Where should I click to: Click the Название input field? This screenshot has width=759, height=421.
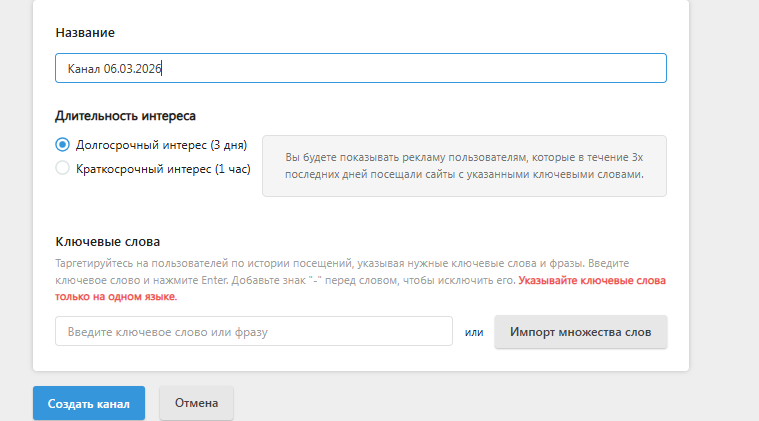[x=400, y=68]
